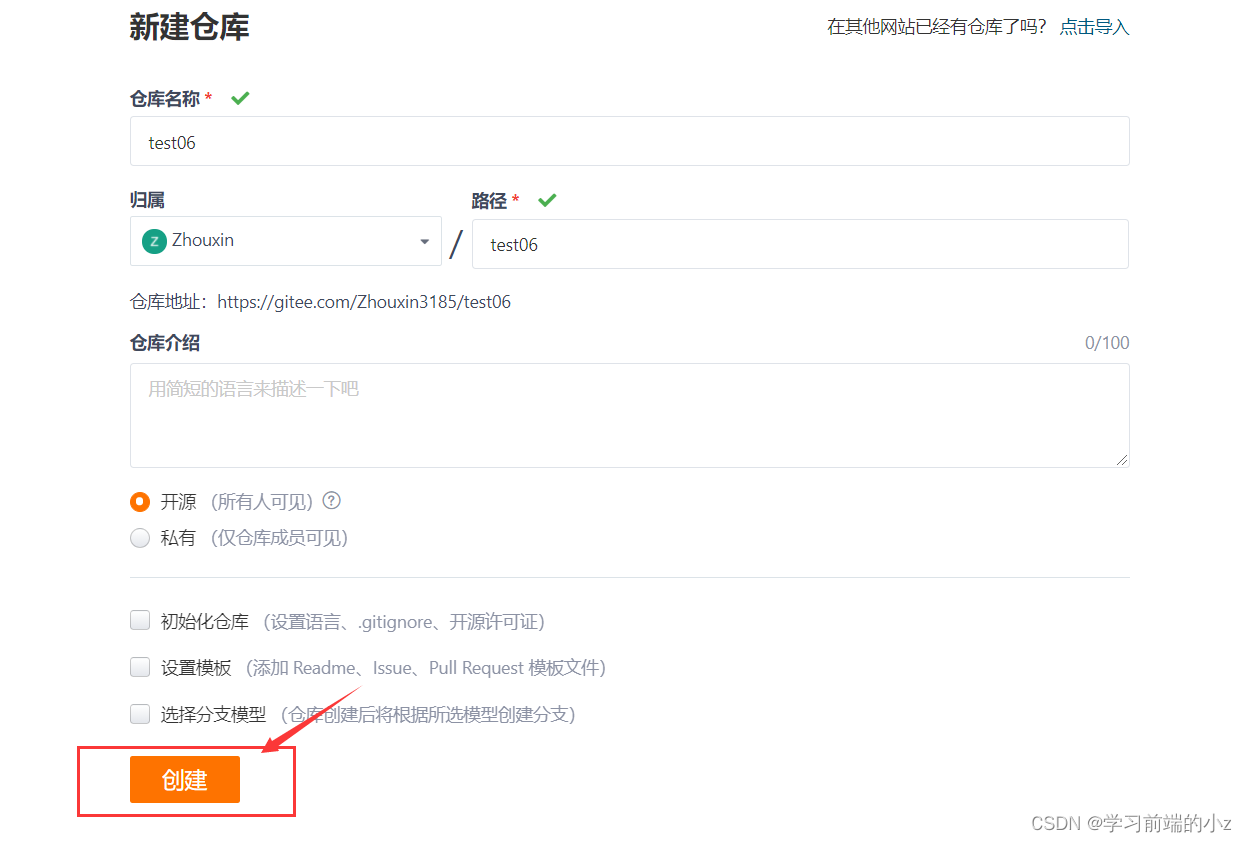Open the question mark help icon by 开源
The width and height of the screenshot is (1247, 842).
click(332, 501)
